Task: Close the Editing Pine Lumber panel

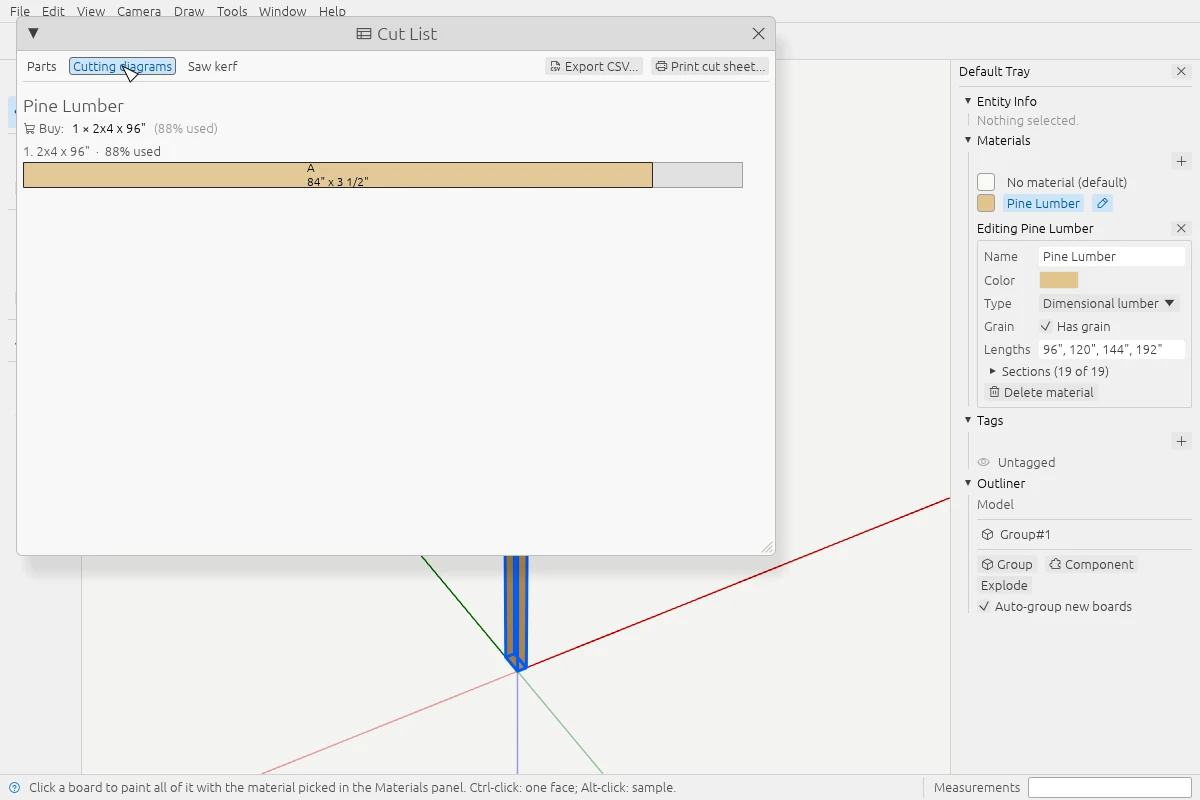Action: tap(1181, 228)
